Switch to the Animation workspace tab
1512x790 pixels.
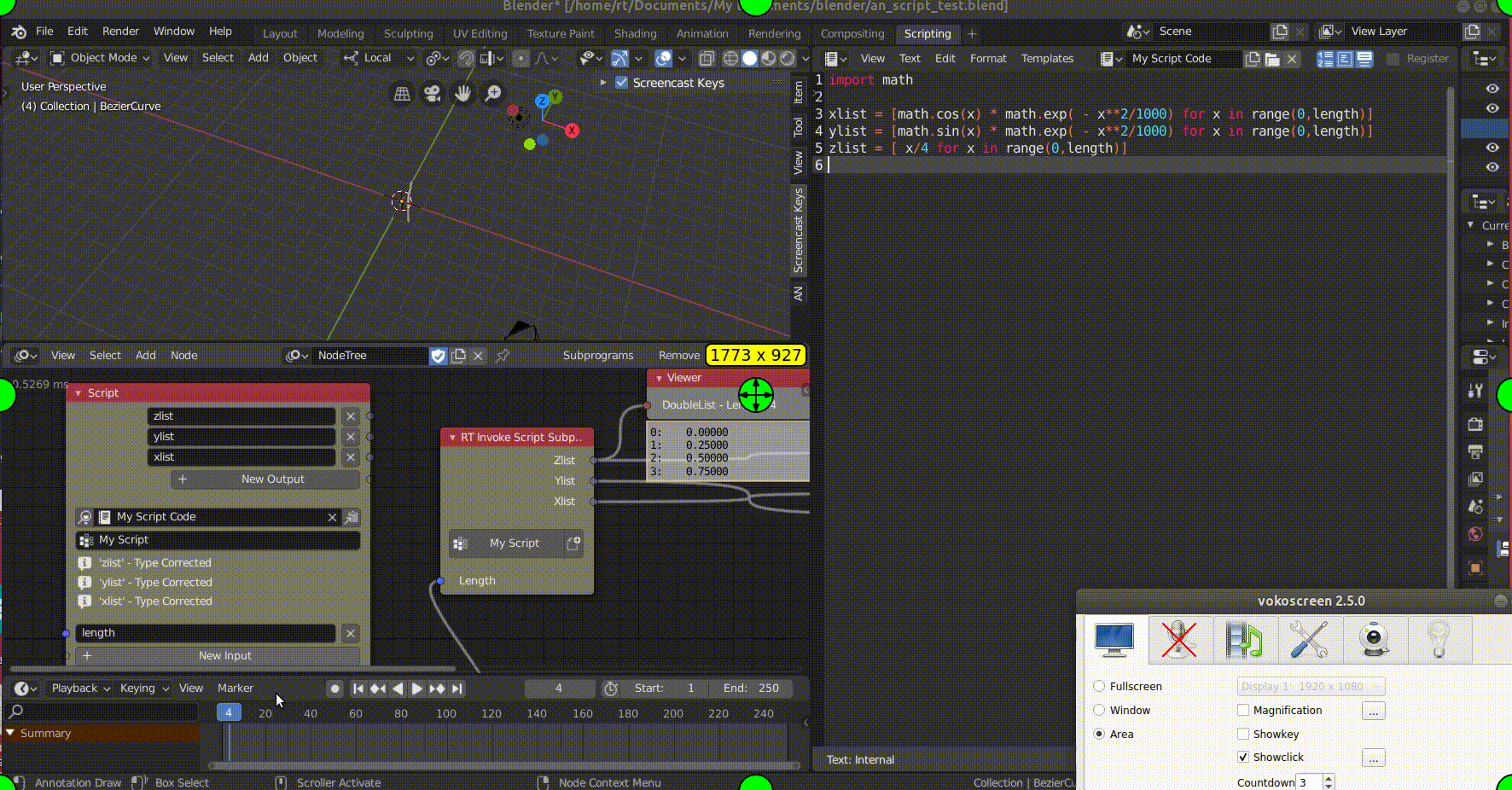702,33
